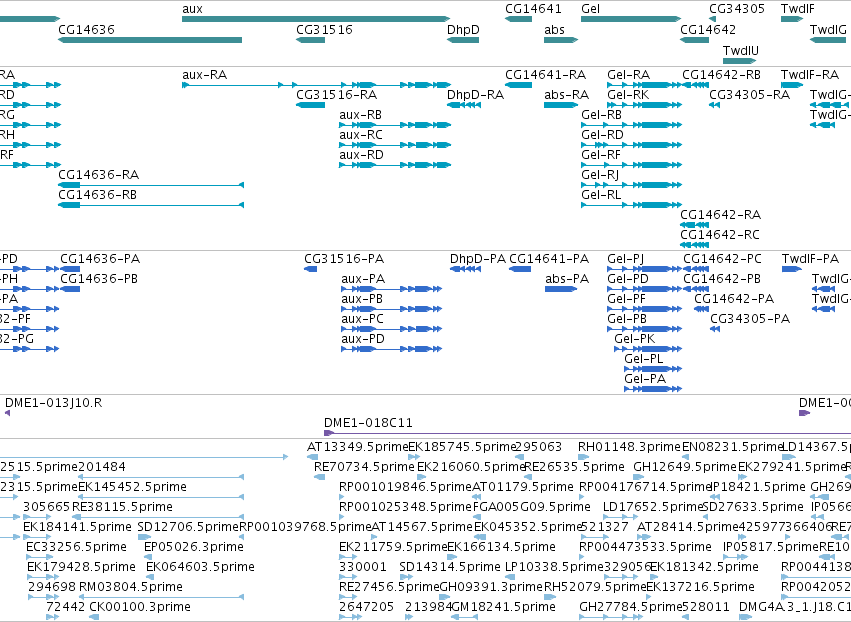851x622 pixels.
Task: Click the TwdlF-PA protein label
Action: click(x=810, y=258)
